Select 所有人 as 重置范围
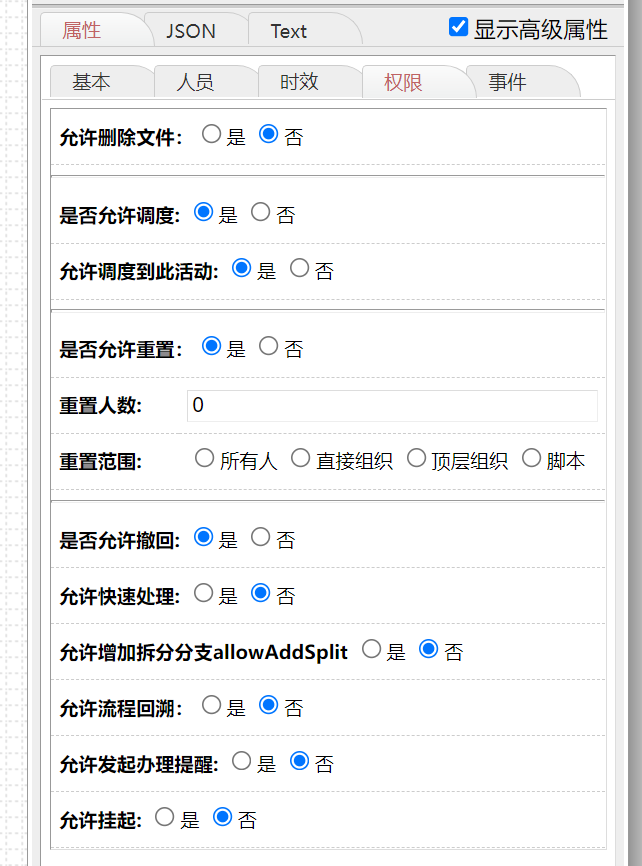Screen dimensions: 642x866 (205, 459)
